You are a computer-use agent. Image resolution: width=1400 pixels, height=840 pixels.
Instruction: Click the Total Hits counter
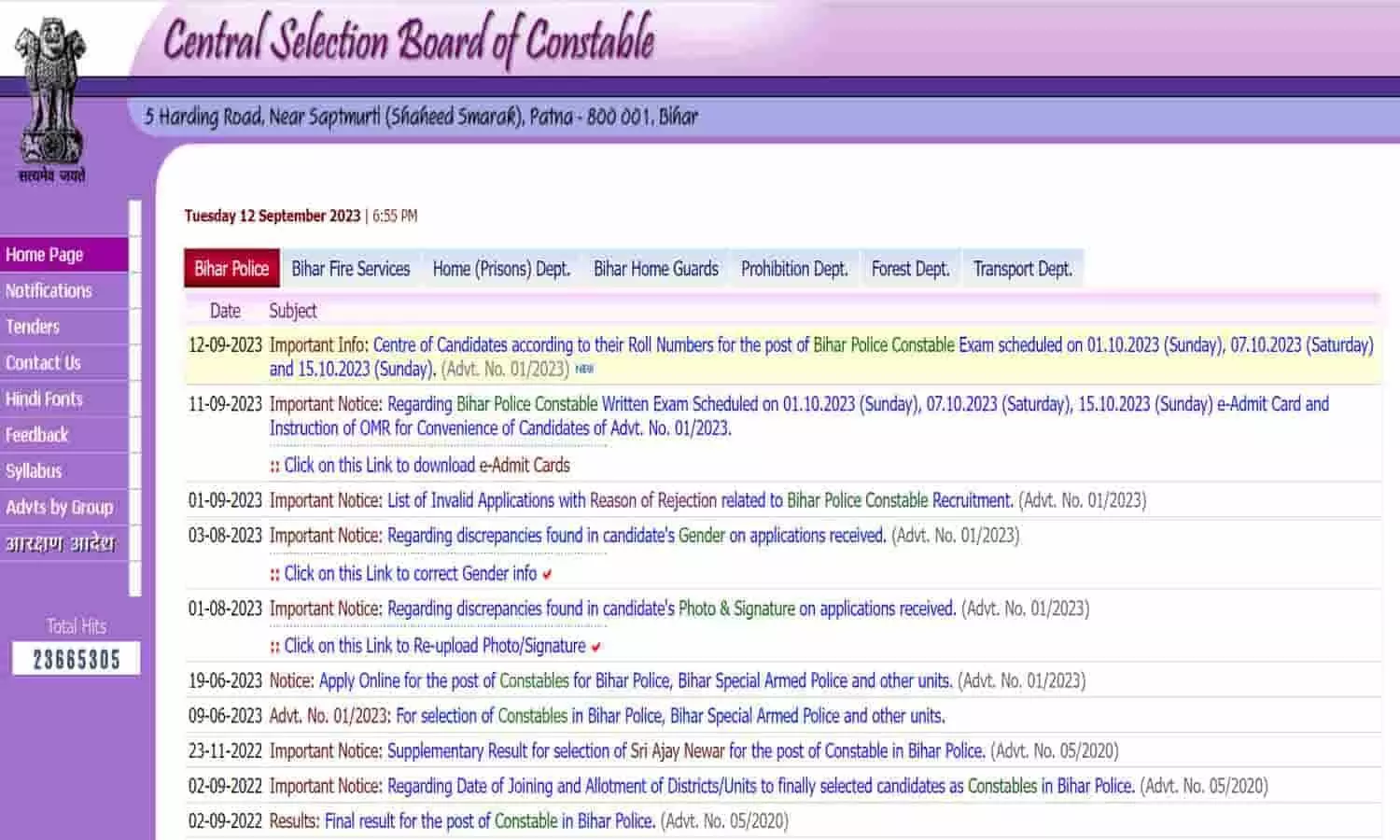[75, 658]
